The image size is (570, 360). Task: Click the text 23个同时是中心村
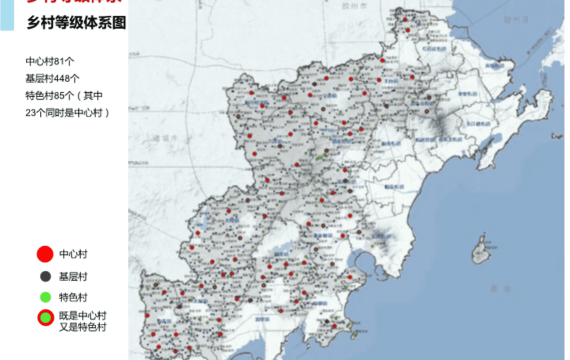(67, 113)
